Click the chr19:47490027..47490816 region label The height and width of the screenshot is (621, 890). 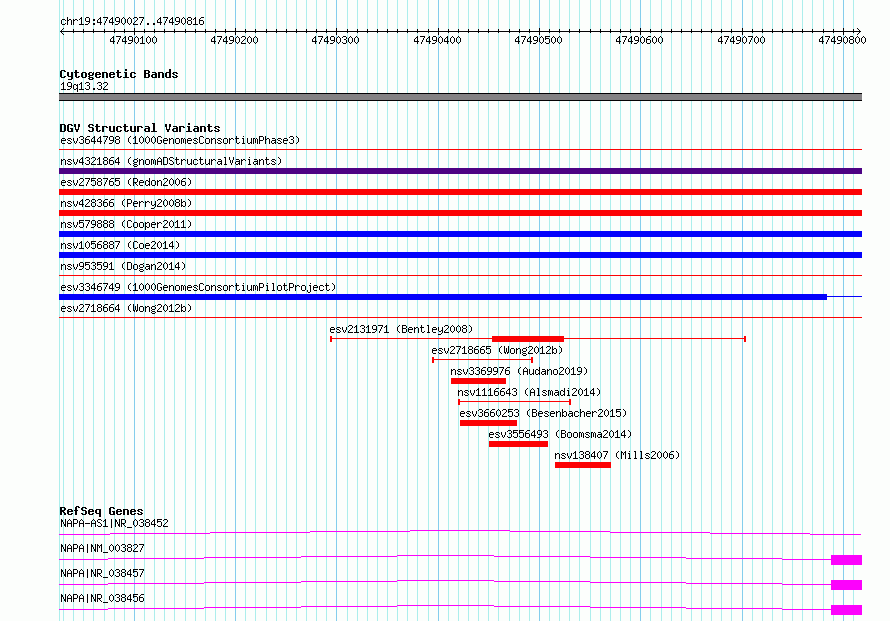coord(132,22)
